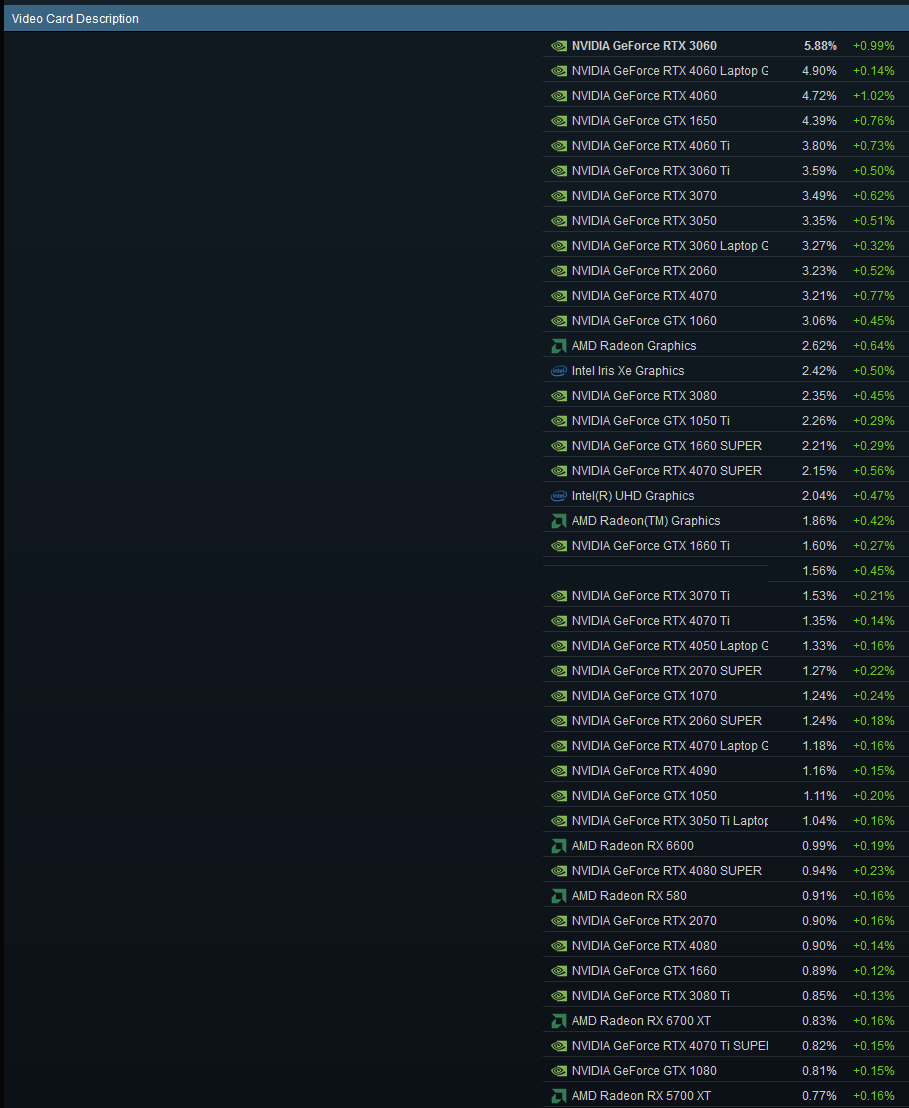Select NVIDIA GeForce RTX 4060 Laptop GPU row

(x=726, y=71)
